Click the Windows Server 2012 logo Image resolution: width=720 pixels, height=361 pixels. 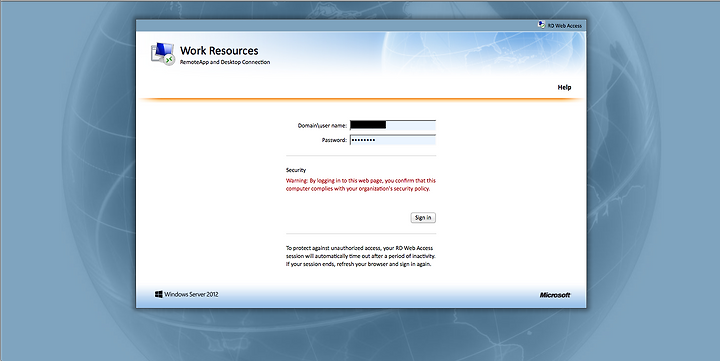pos(186,294)
